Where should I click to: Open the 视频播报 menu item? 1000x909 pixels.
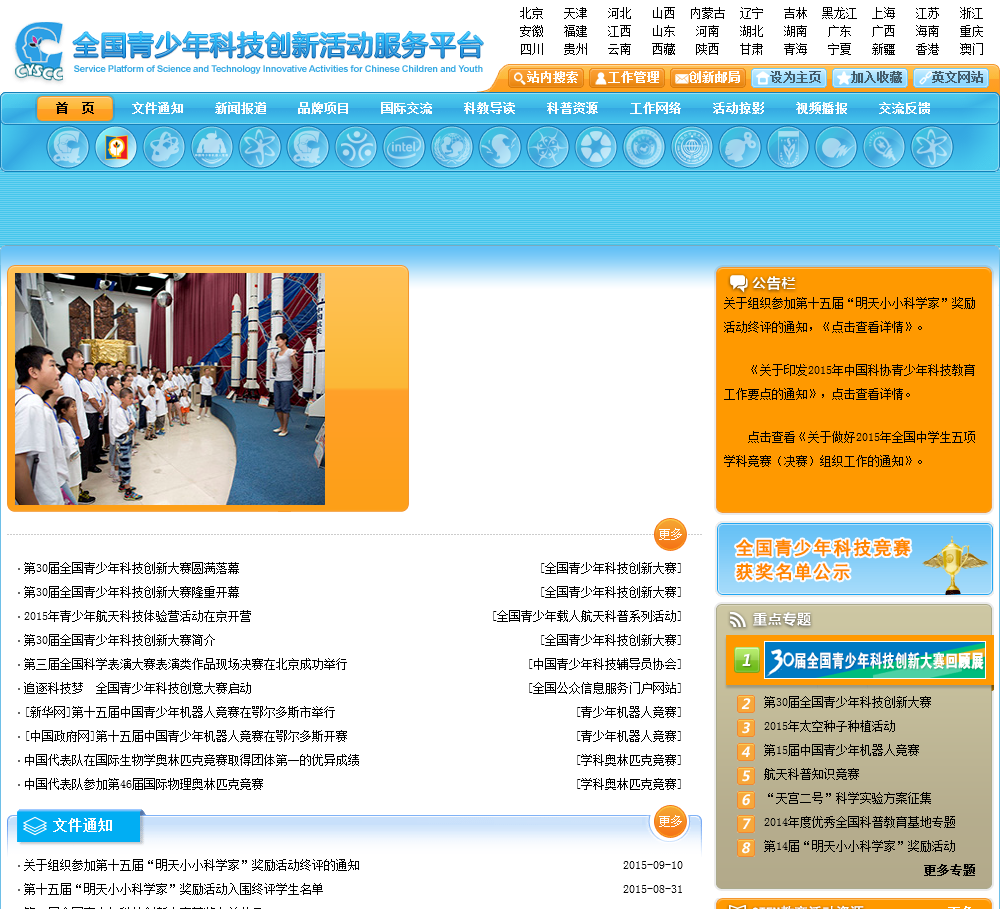[821, 108]
